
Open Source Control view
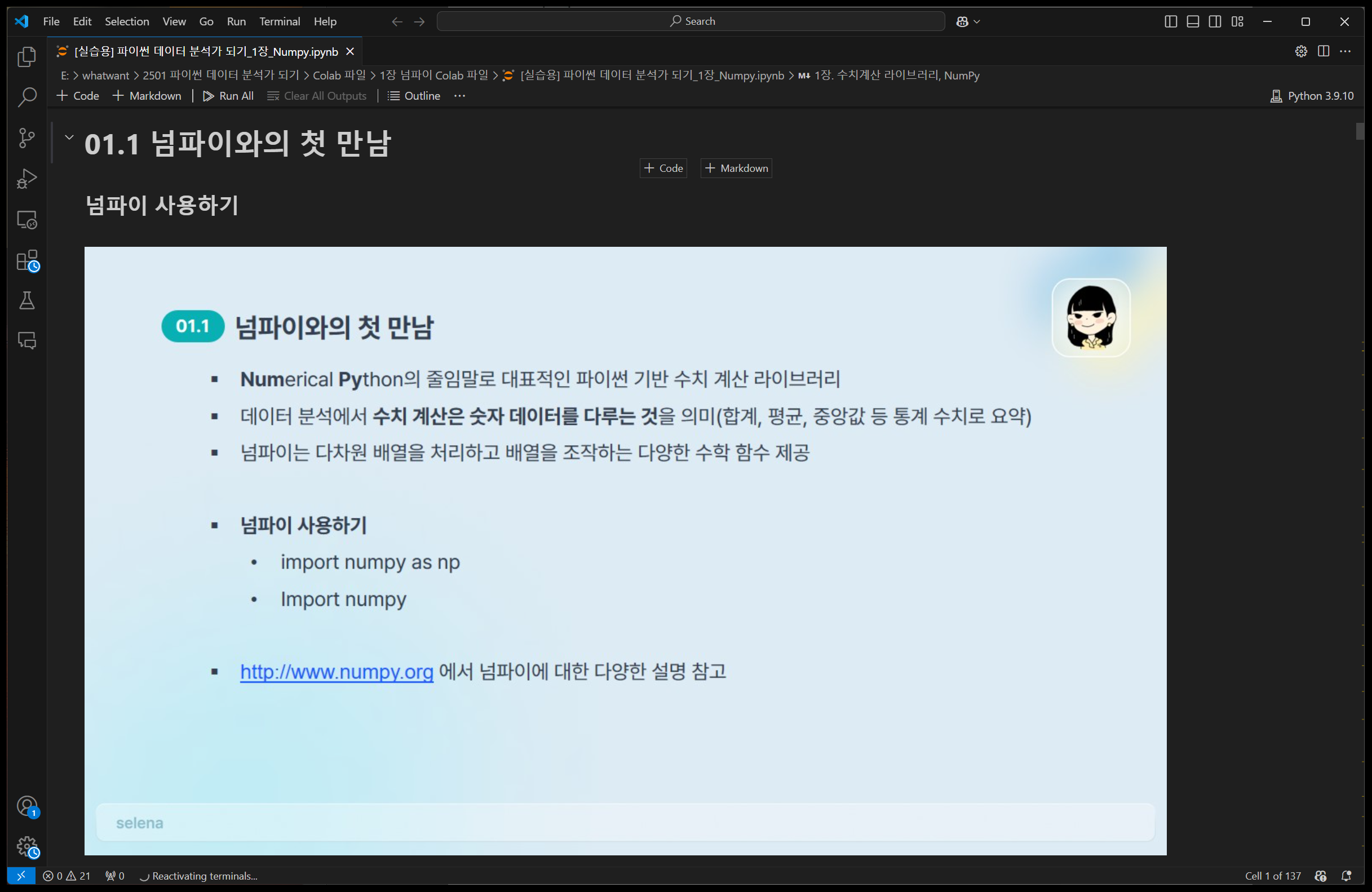(x=26, y=137)
